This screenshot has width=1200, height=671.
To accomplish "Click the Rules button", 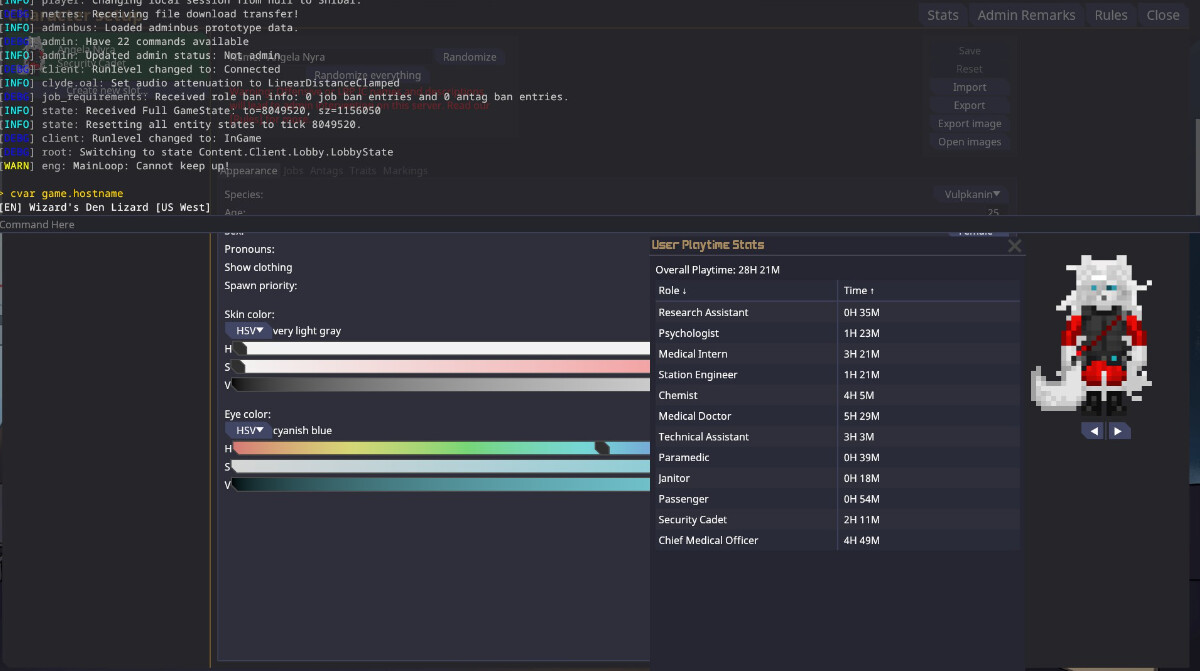I will [1110, 15].
